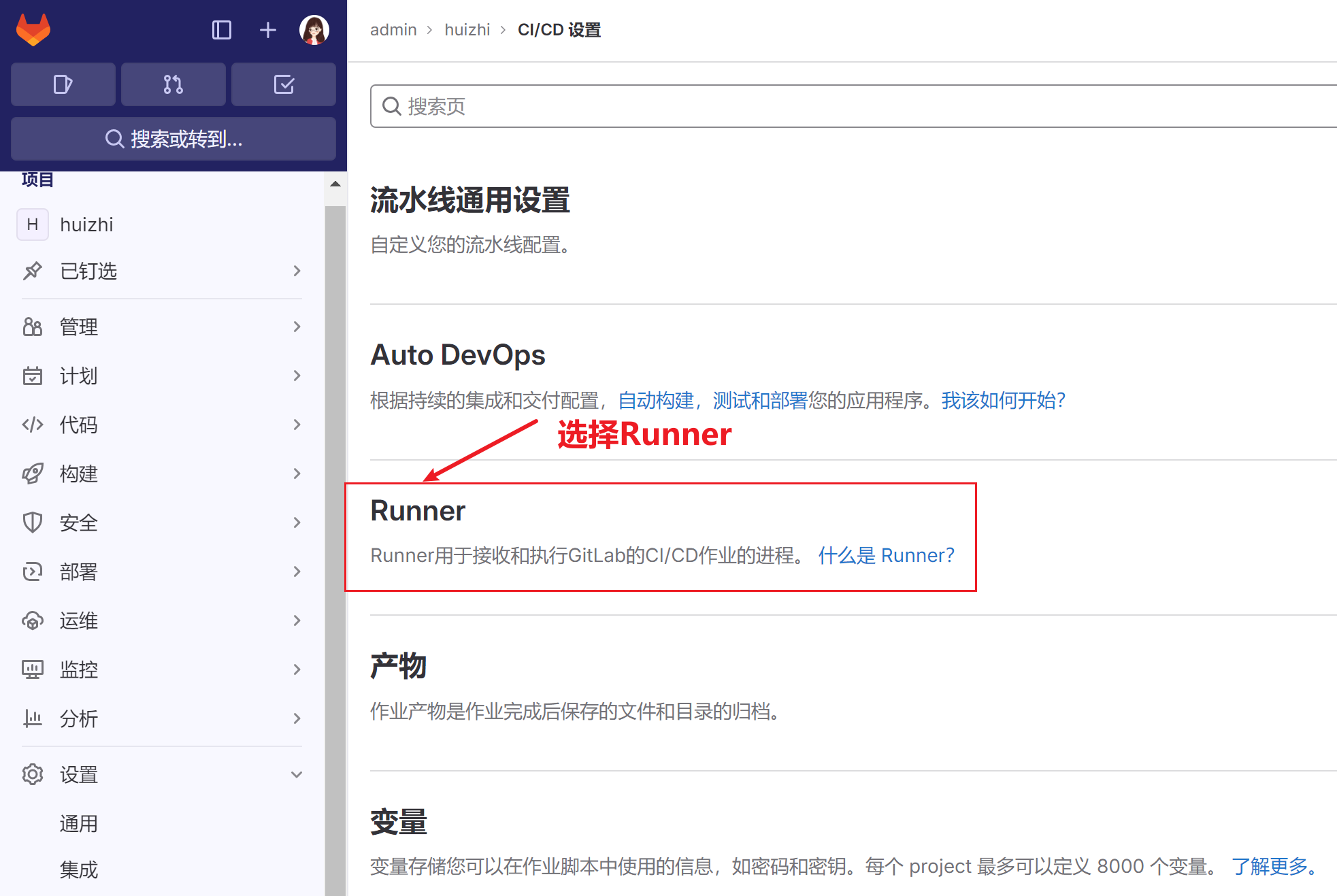The height and width of the screenshot is (896, 1337).
Task: Open the 通用 settings item
Action: [x=79, y=823]
